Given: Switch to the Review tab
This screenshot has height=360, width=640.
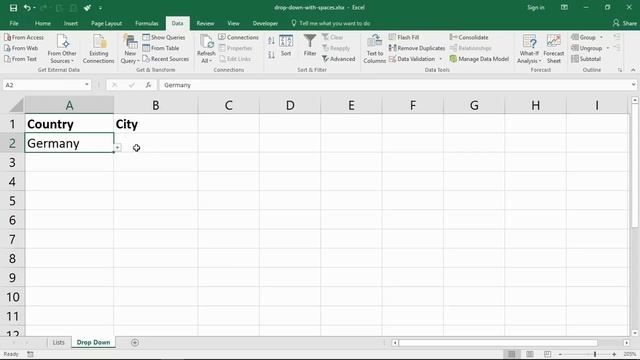Looking at the screenshot, I should (x=205, y=23).
